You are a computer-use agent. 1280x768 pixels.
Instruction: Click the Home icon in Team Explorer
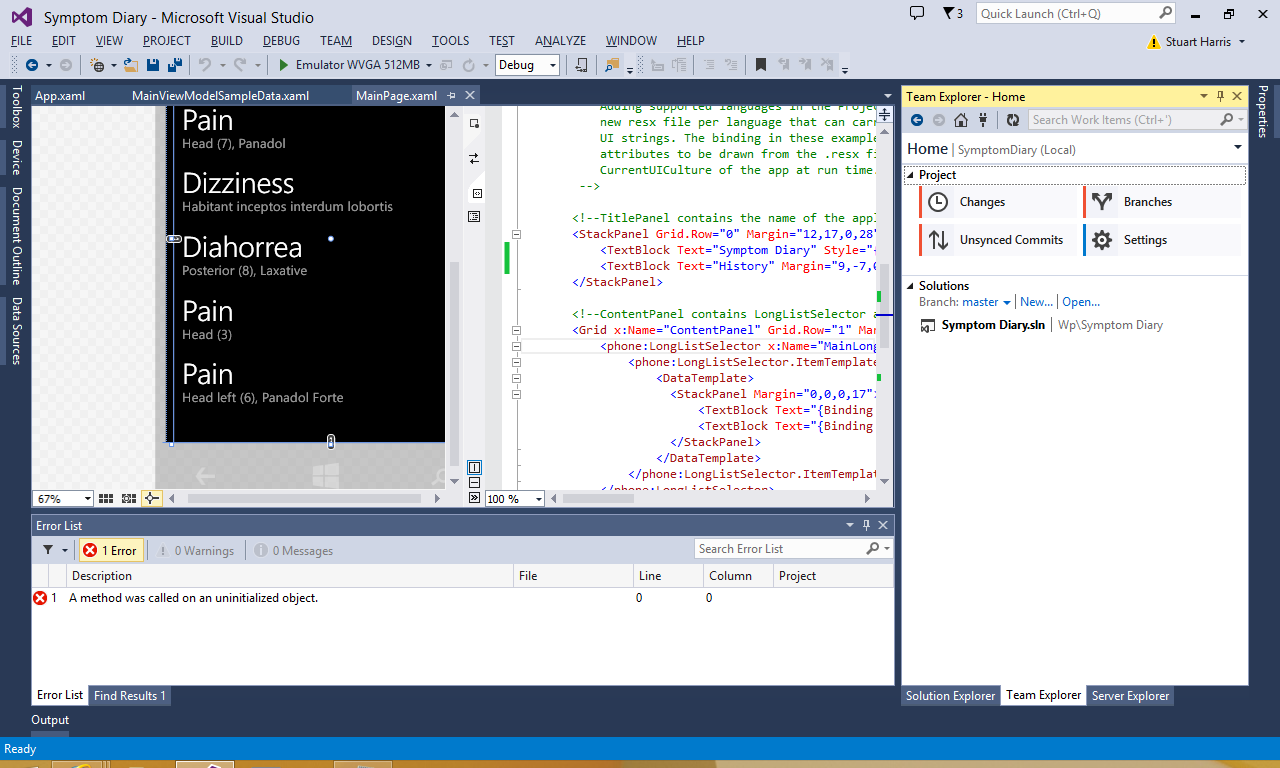coord(961,120)
